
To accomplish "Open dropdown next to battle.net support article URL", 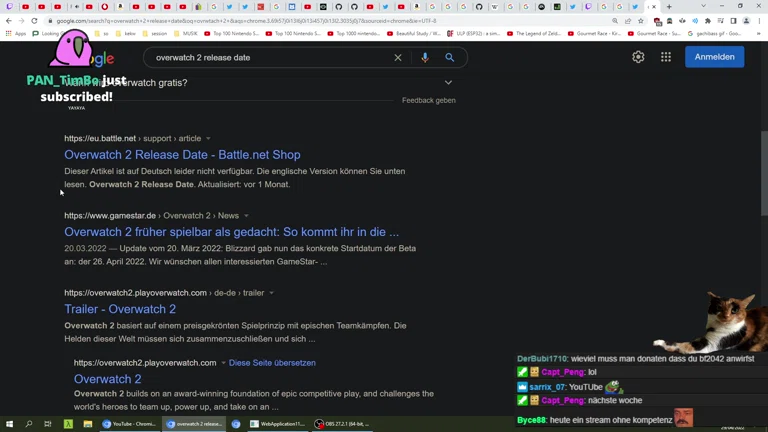I will tap(208, 139).
